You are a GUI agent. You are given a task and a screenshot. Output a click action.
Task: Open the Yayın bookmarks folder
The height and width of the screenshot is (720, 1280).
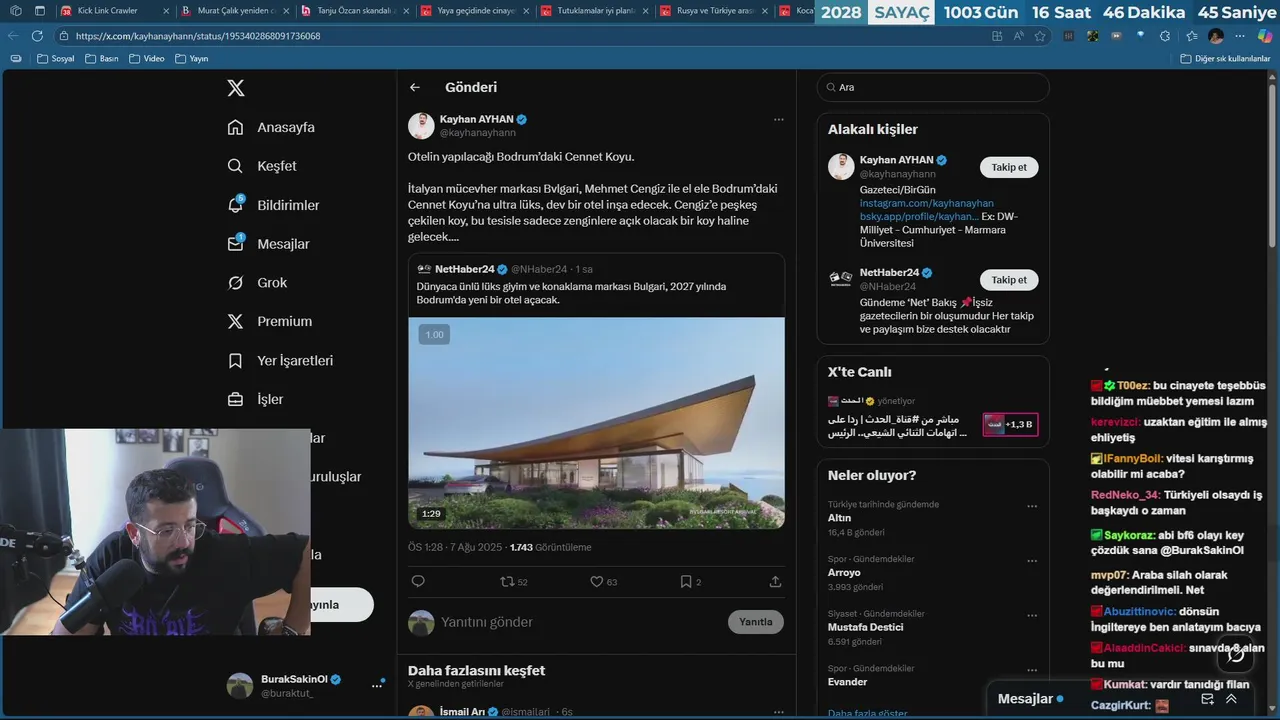pyautogui.click(x=192, y=58)
